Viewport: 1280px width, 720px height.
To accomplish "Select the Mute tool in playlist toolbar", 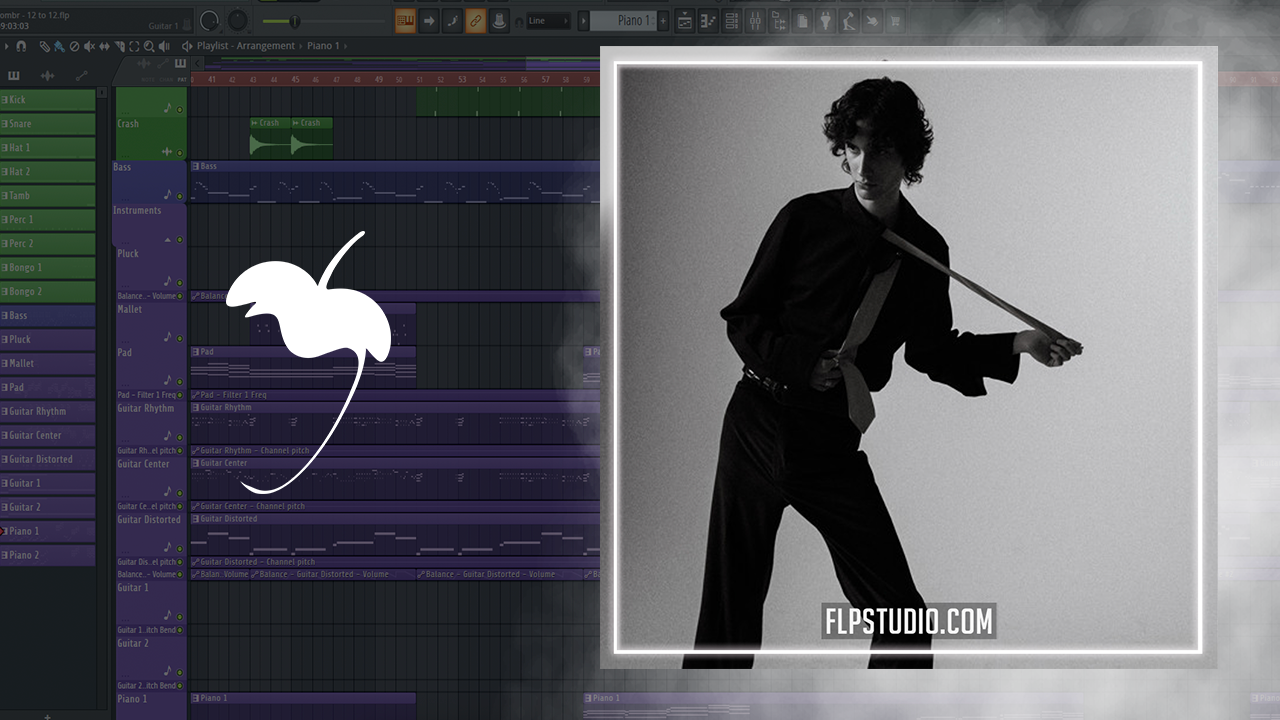I will click(89, 46).
